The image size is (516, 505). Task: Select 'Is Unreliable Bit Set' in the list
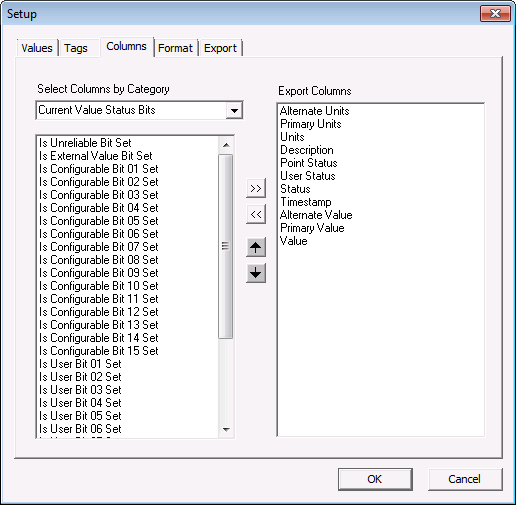pyautogui.click(x=85, y=143)
